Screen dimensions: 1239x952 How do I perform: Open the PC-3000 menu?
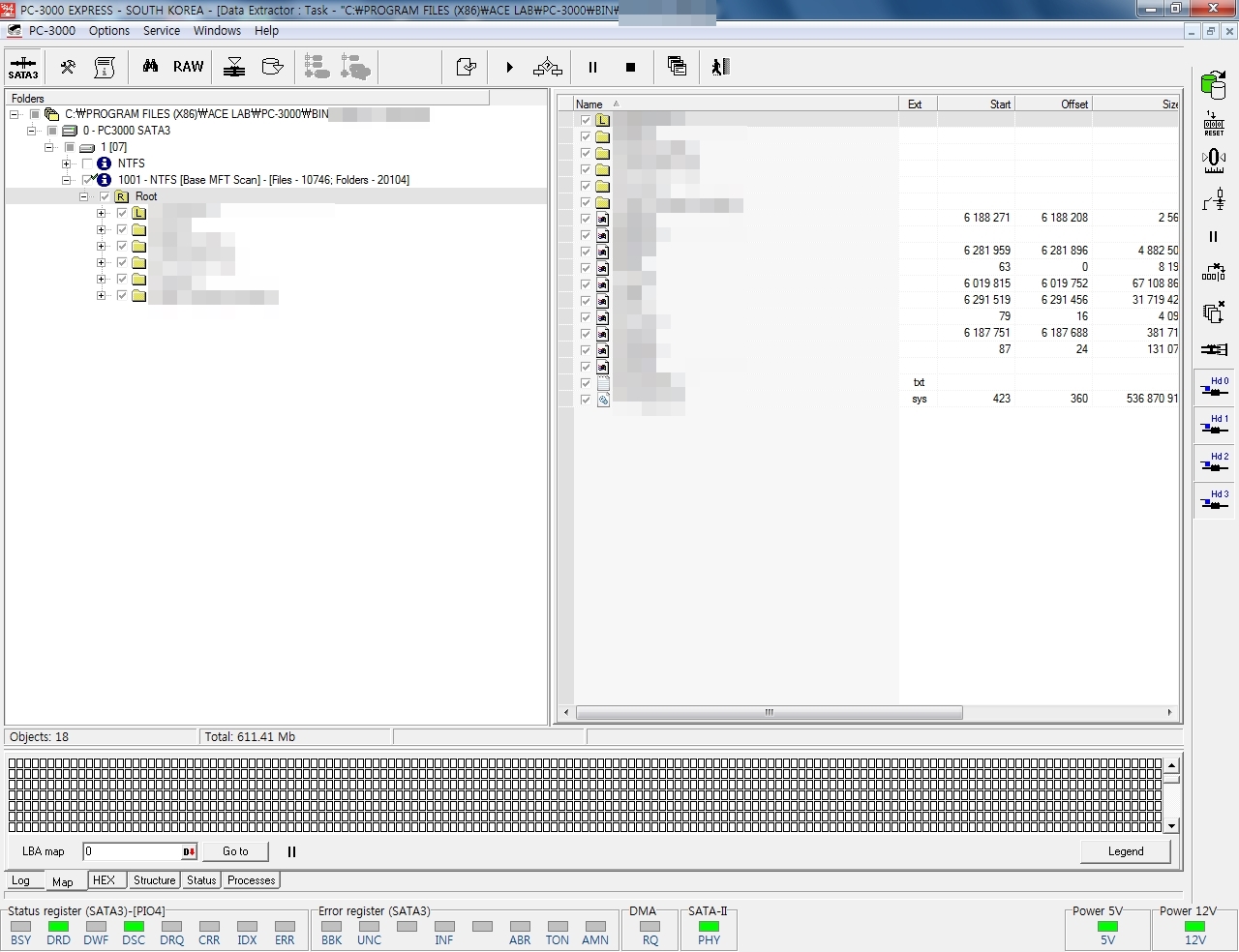(x=52, y=31)
